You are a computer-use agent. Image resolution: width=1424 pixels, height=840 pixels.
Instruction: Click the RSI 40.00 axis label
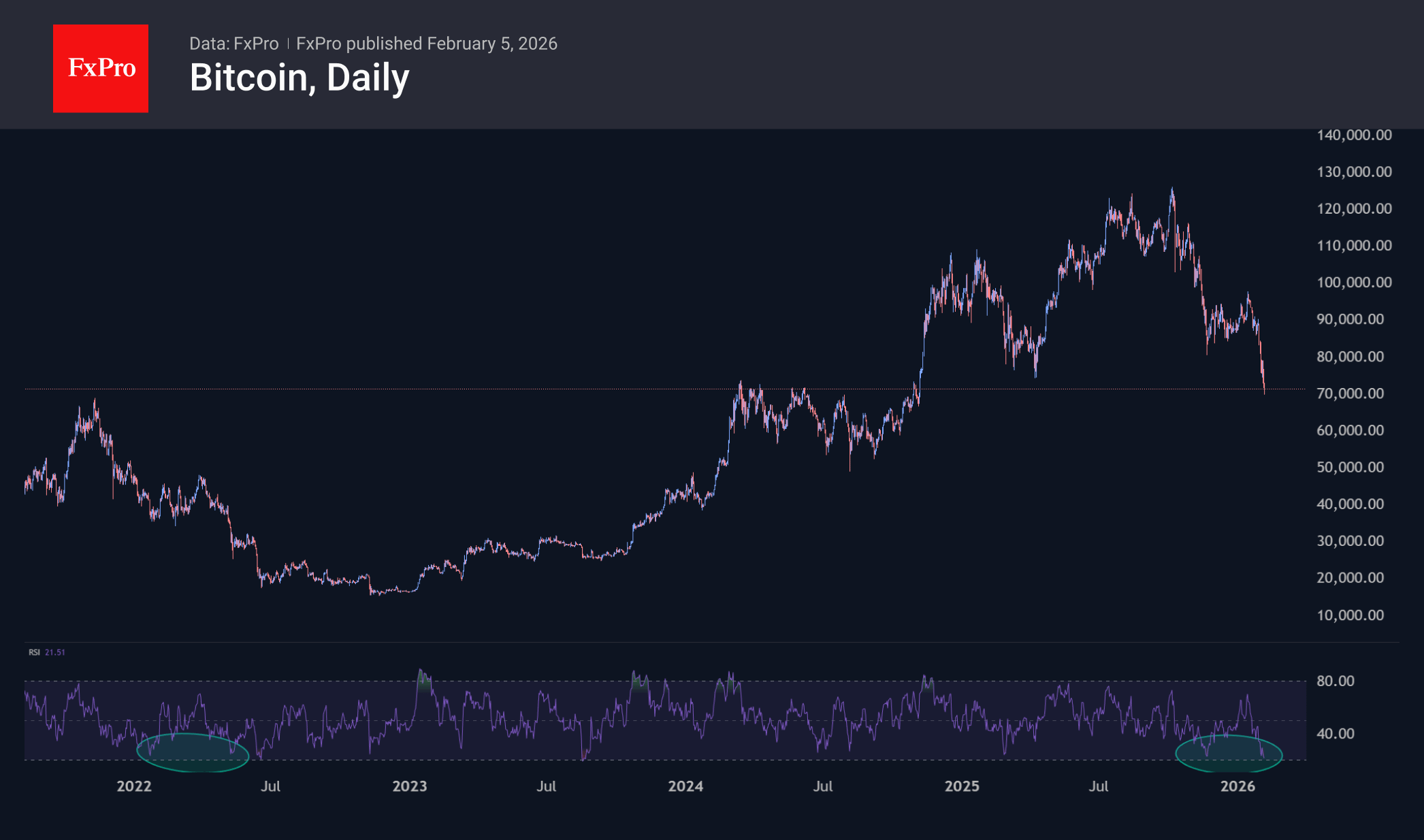point(1335,734)
